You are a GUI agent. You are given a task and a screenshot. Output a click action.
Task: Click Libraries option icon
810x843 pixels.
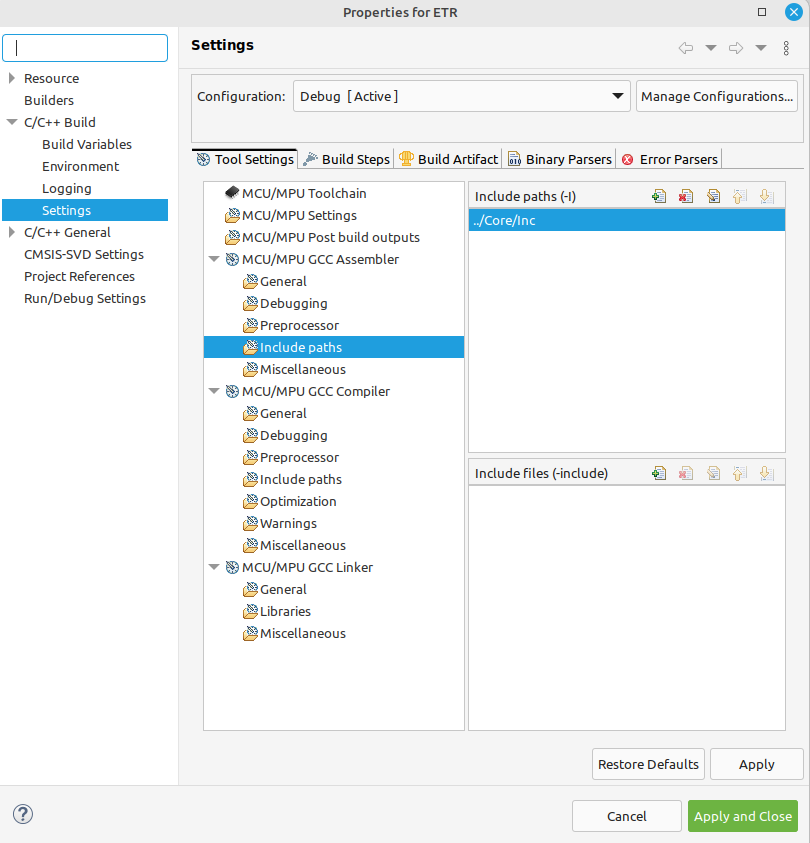250,611
